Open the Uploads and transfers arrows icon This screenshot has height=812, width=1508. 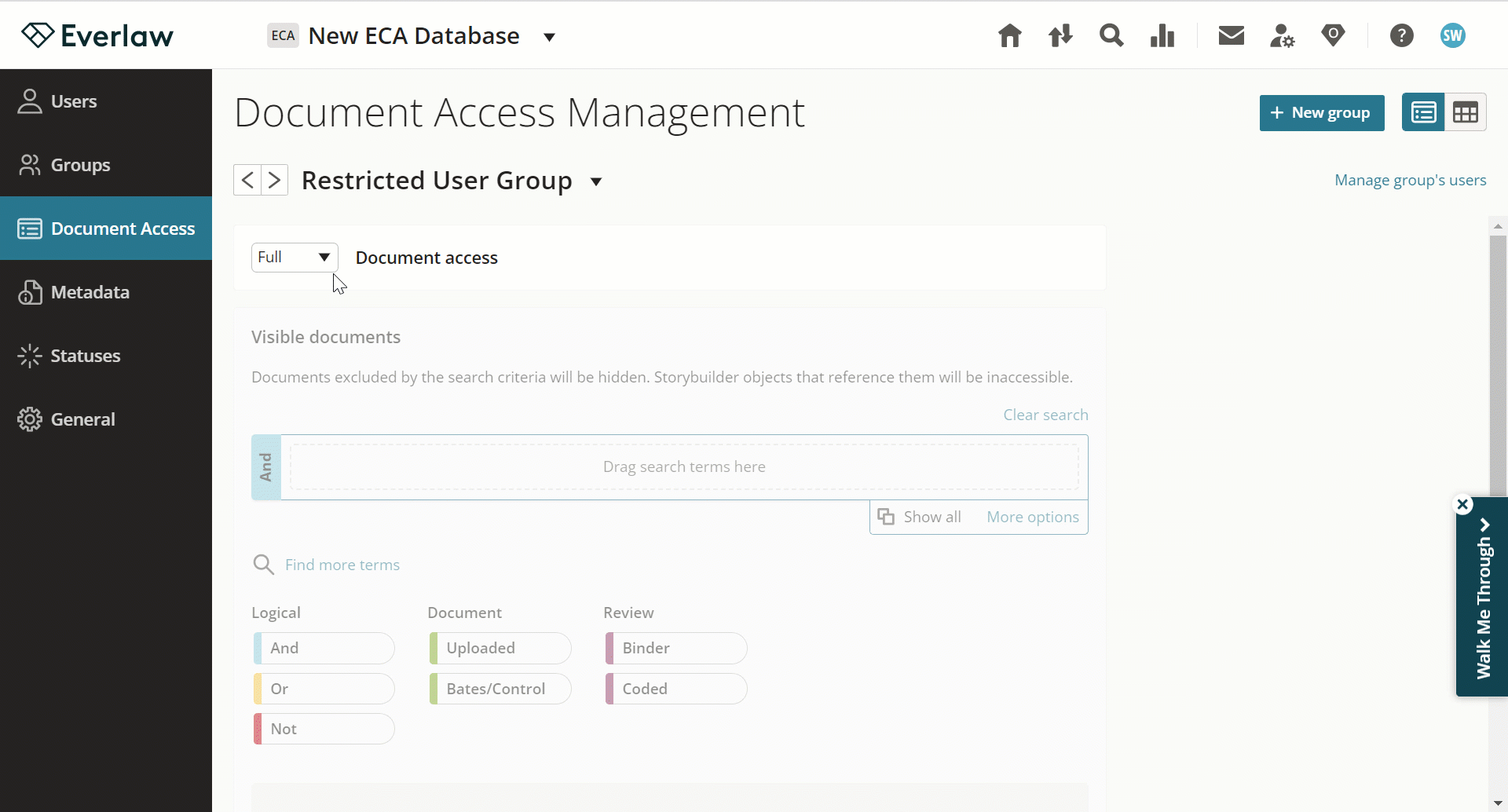point(1060,35)
